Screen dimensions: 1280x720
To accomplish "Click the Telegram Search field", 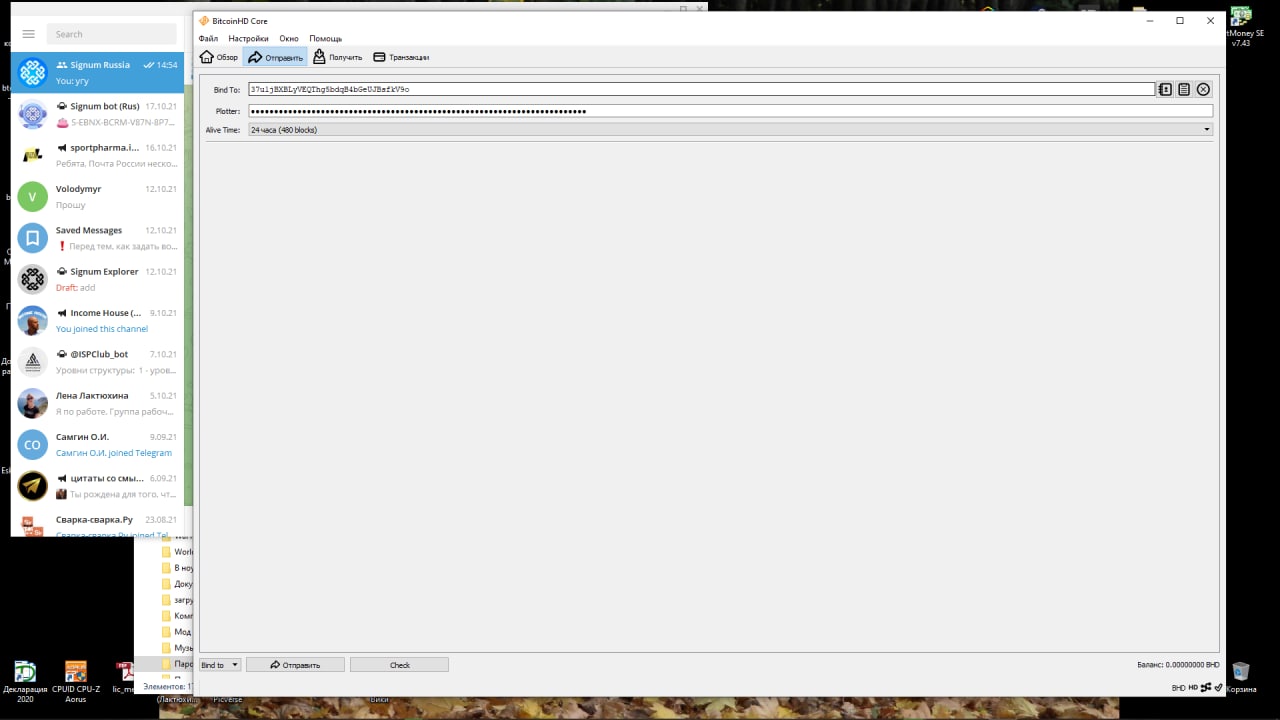I will point(112,34).
